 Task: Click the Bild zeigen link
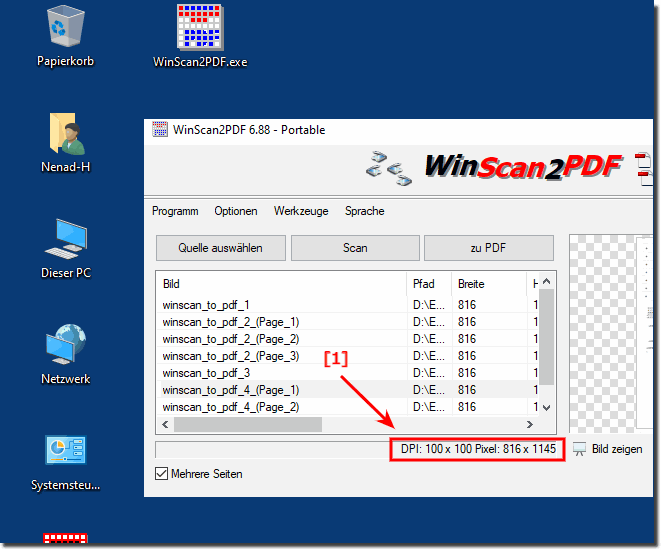pos(617,449)
